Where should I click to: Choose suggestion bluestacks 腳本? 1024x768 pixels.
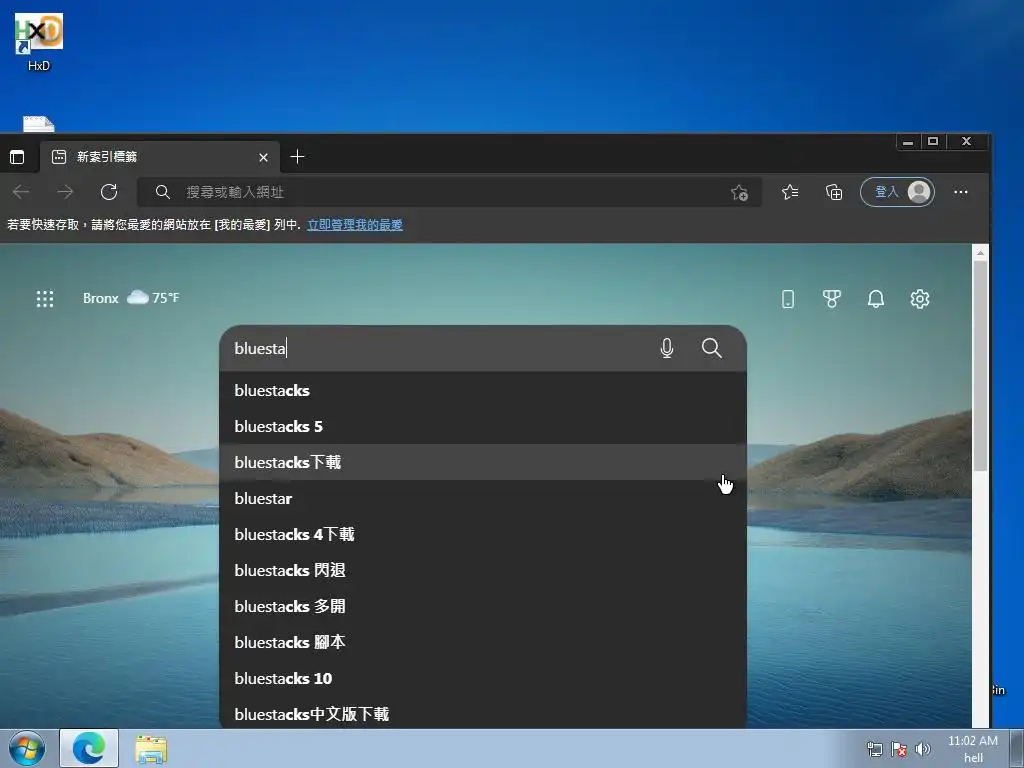coord(483,642)
